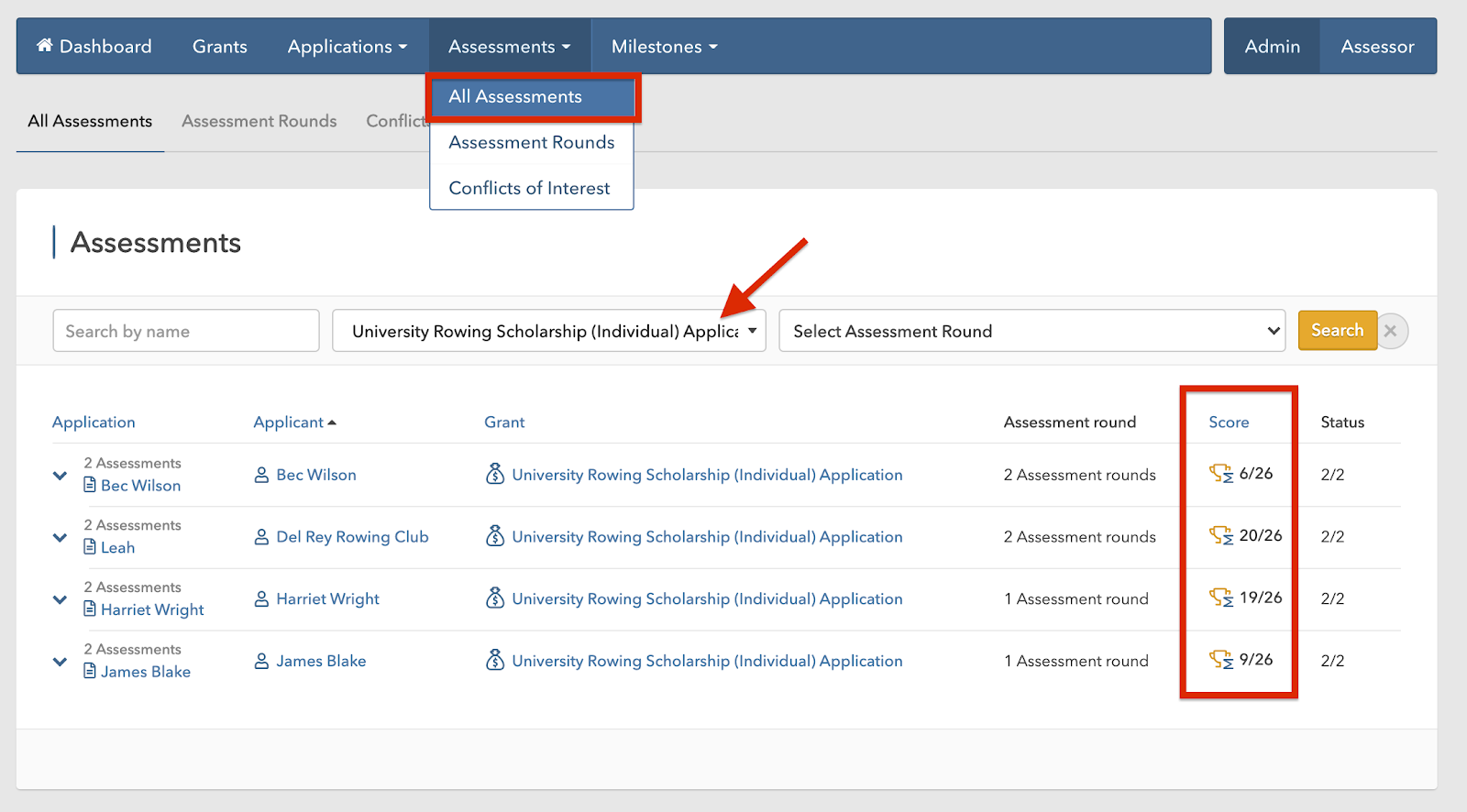Screen dimensions: 1467x812
Task: Expand the Bec Wilson assessments row
Action: (60, 476)
